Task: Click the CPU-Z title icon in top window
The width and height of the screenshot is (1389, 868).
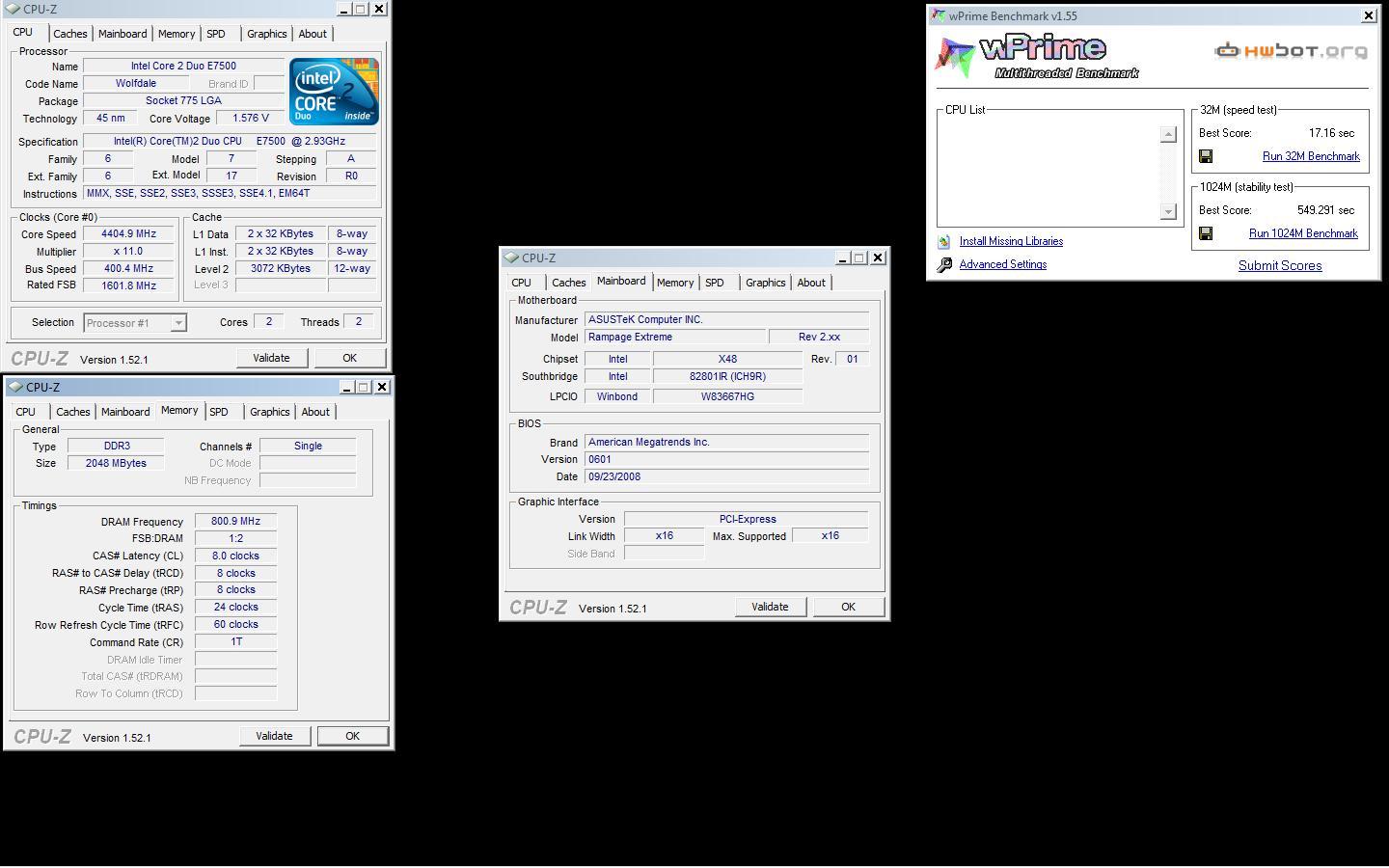Action: [x=14, y=9]
